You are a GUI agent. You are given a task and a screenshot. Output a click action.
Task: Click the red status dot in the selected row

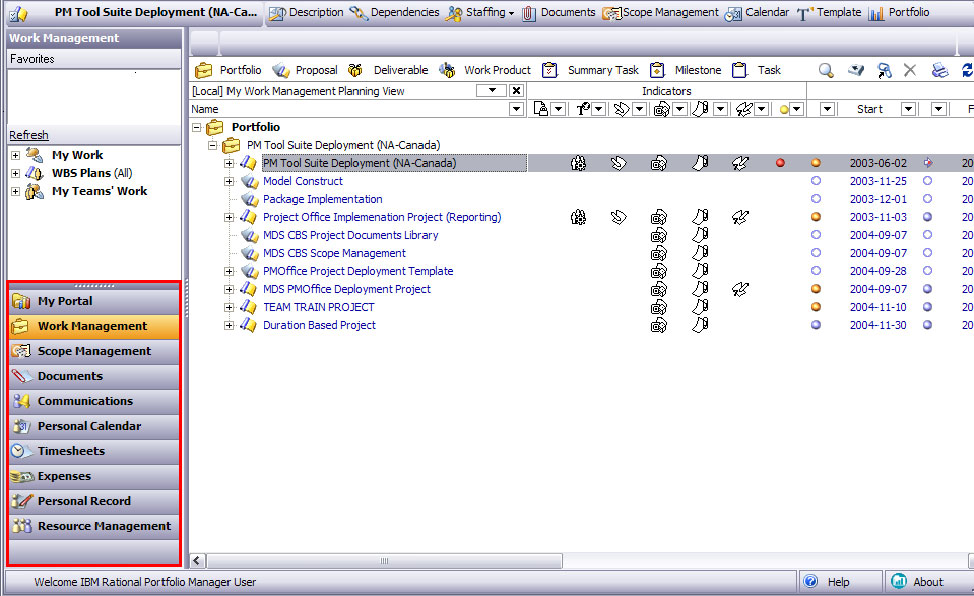[x=780, y=163]
